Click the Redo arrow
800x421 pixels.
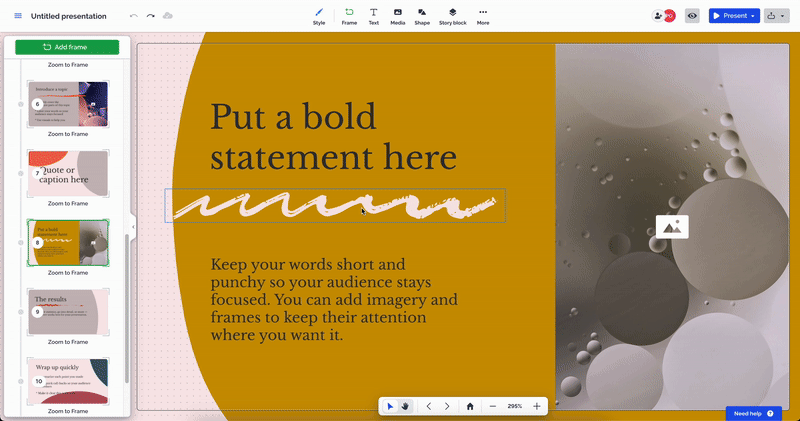[151, 16]
